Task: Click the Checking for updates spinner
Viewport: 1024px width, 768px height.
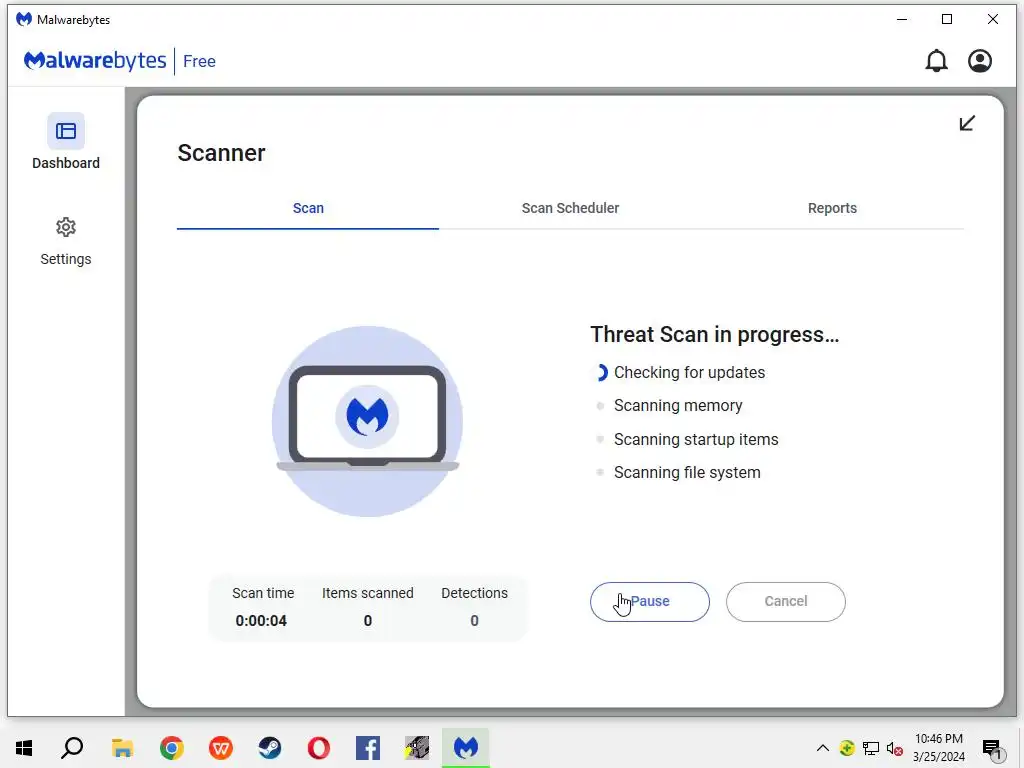Action: [601, 372]
